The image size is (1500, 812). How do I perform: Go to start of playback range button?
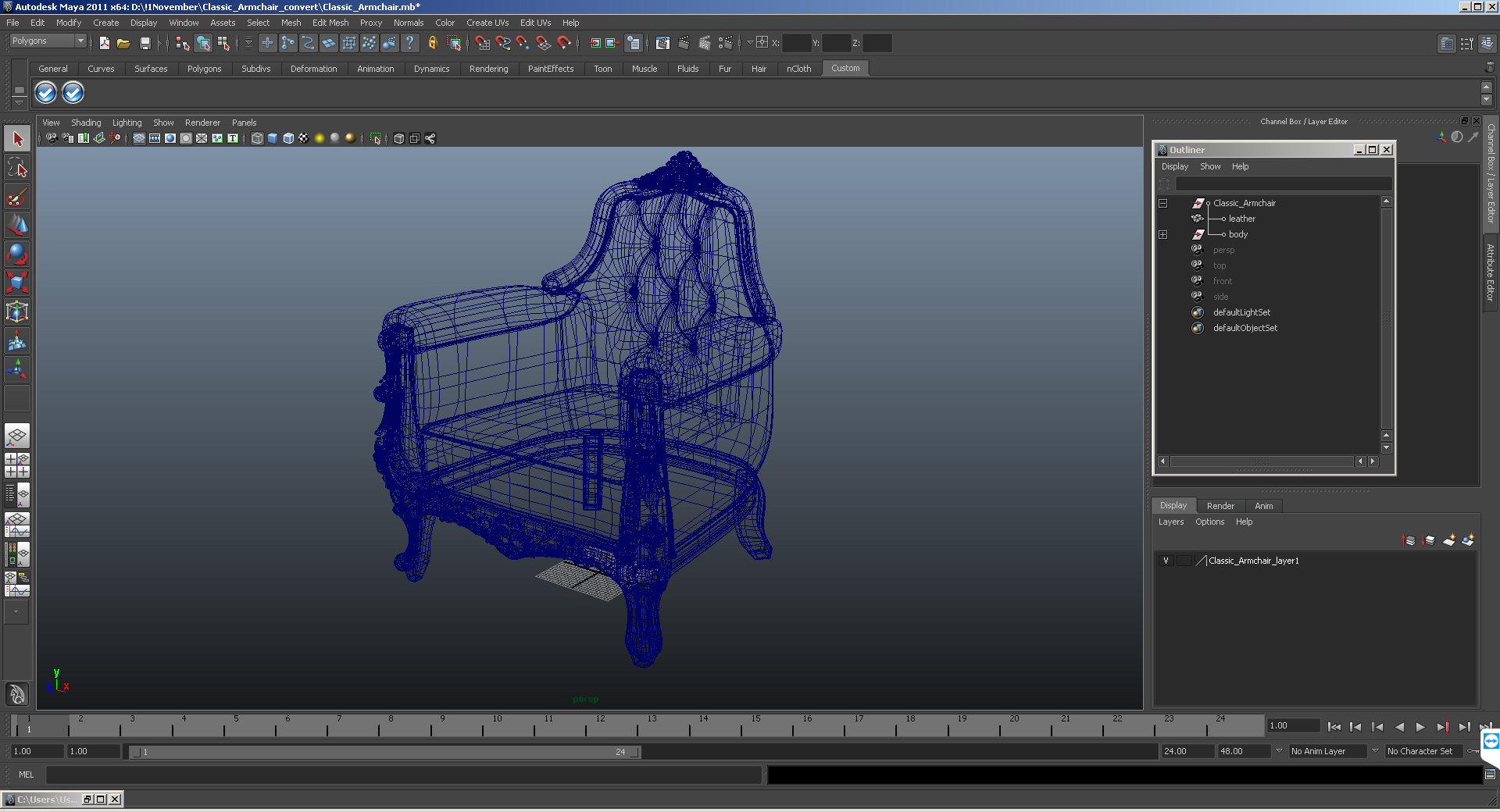1334,727
